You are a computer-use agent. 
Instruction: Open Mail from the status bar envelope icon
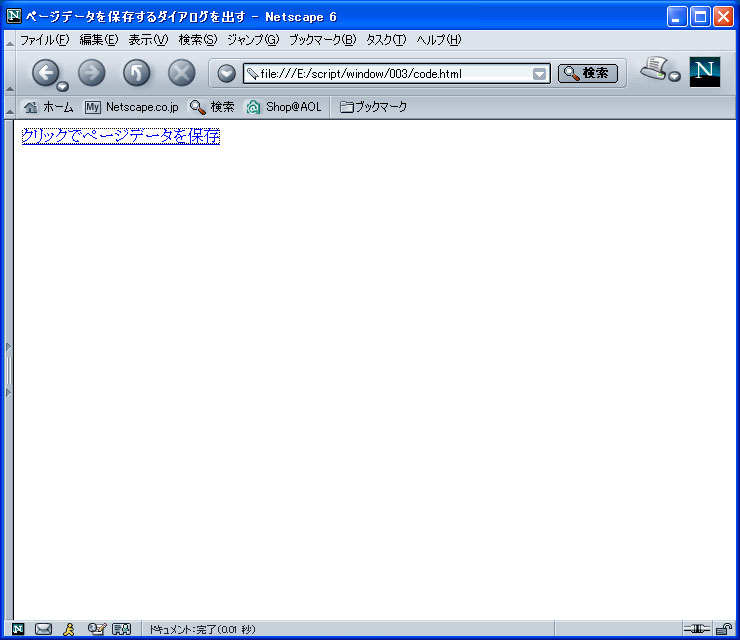click(x=43, y=629)
